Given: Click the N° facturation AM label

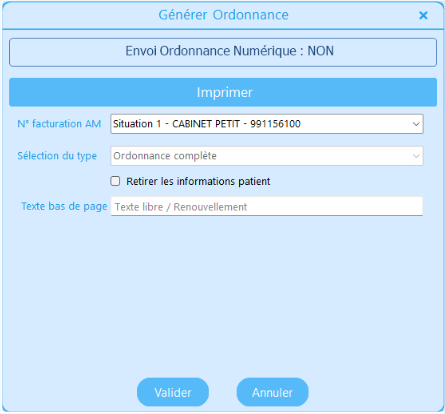Looking at the screenshot, I should tap(59, 124).
